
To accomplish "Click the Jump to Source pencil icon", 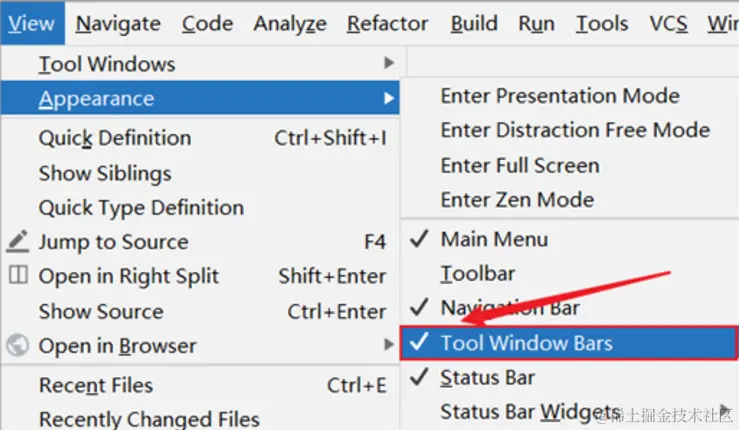I will (x=18, y=242).
